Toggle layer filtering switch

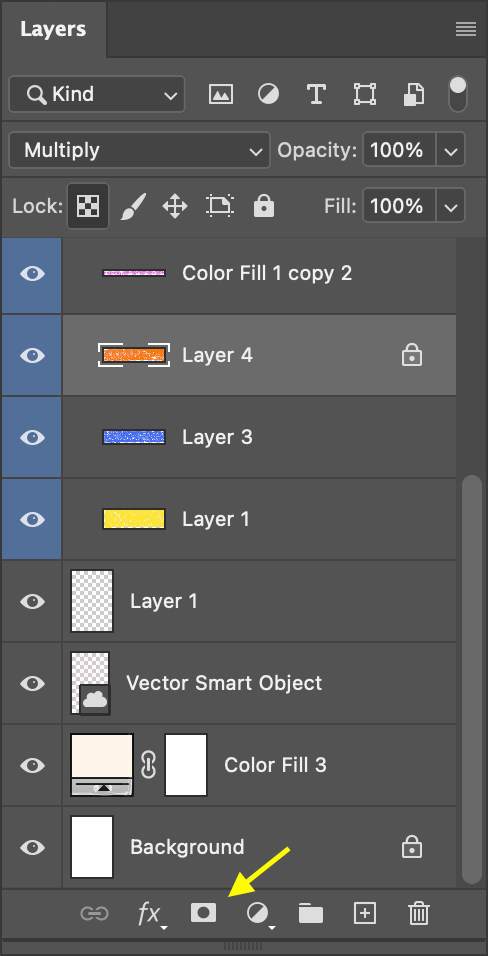[458, 94]
